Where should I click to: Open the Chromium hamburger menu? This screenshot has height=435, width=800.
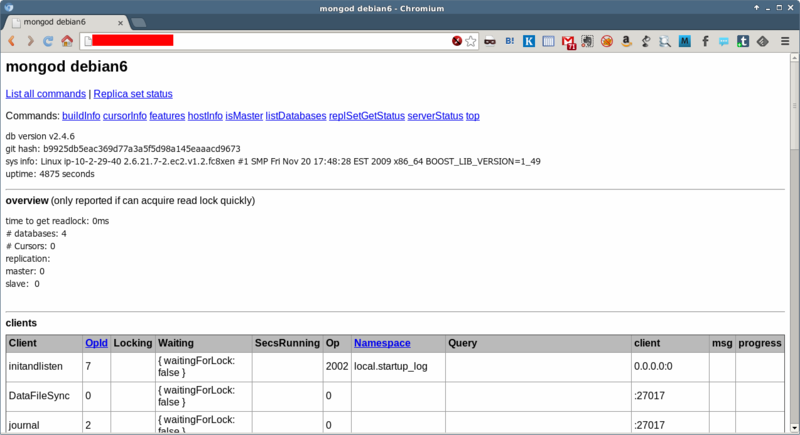[x=785, y=41]
